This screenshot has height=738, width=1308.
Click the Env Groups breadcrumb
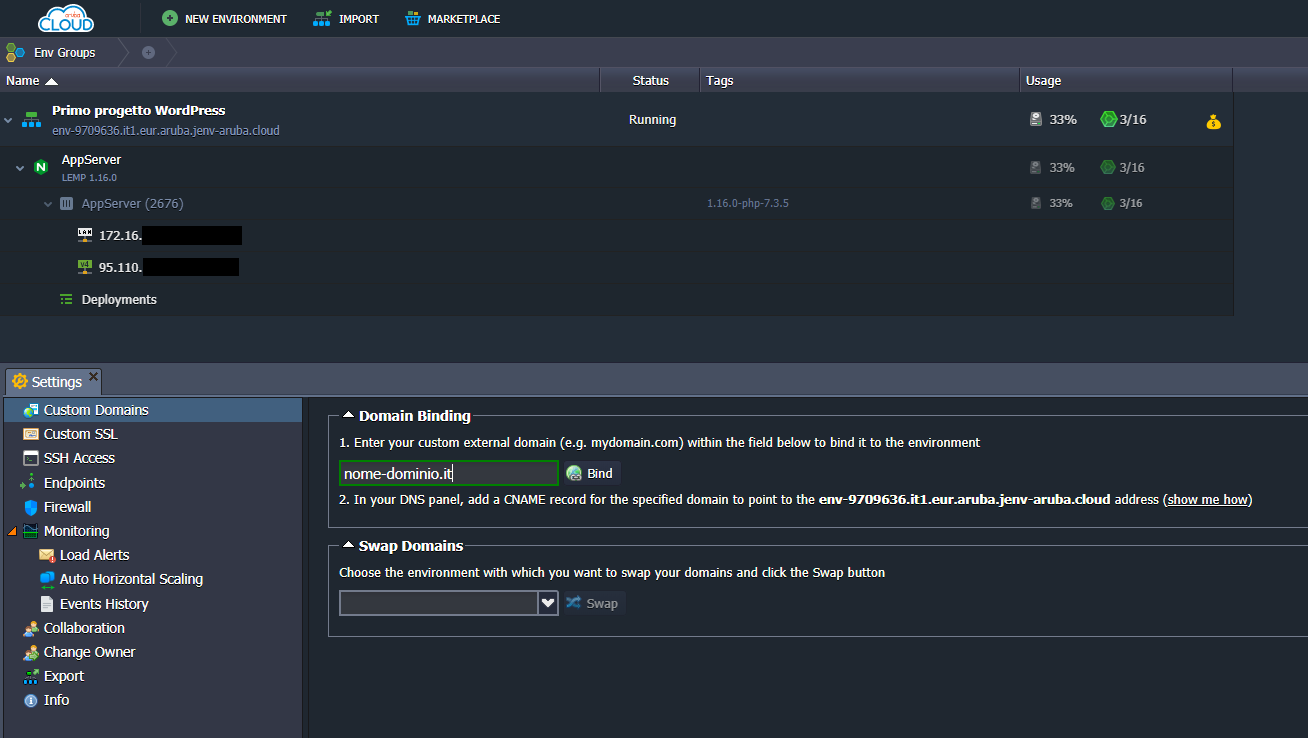64,52
